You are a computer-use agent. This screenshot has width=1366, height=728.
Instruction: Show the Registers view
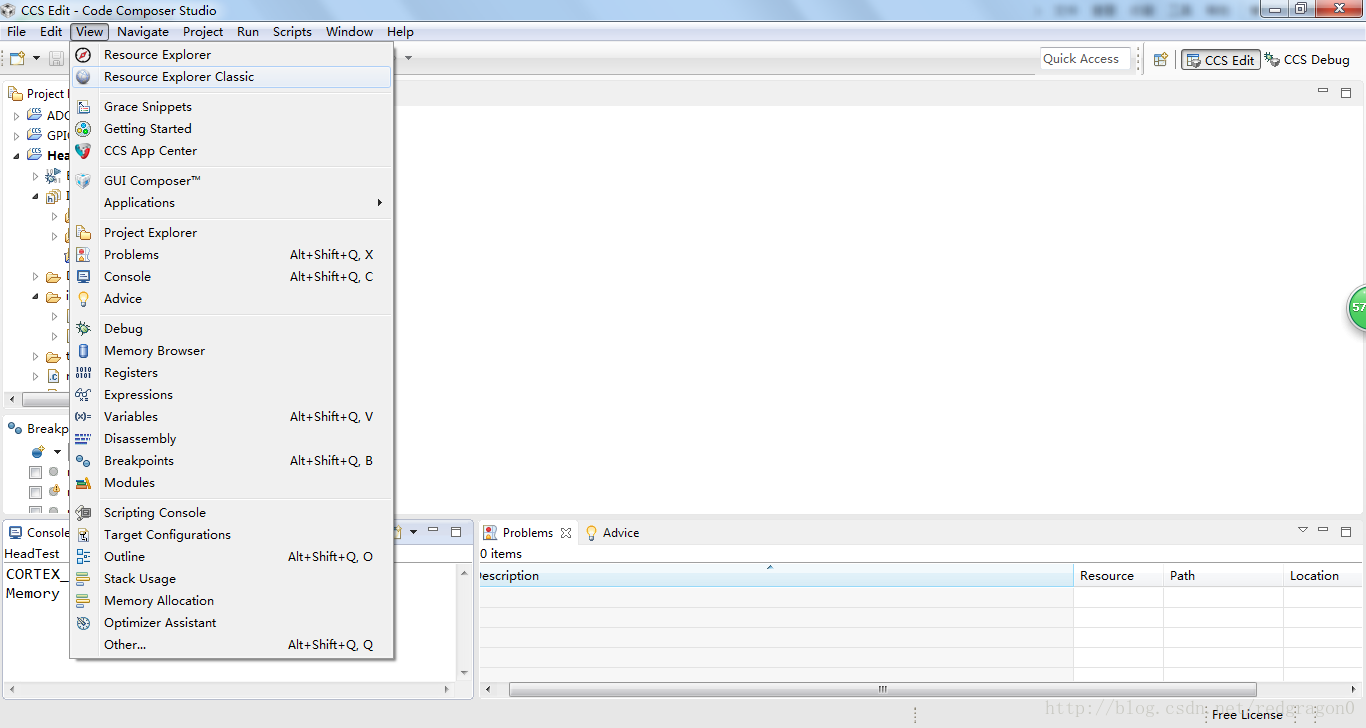(x=231, y=373)
